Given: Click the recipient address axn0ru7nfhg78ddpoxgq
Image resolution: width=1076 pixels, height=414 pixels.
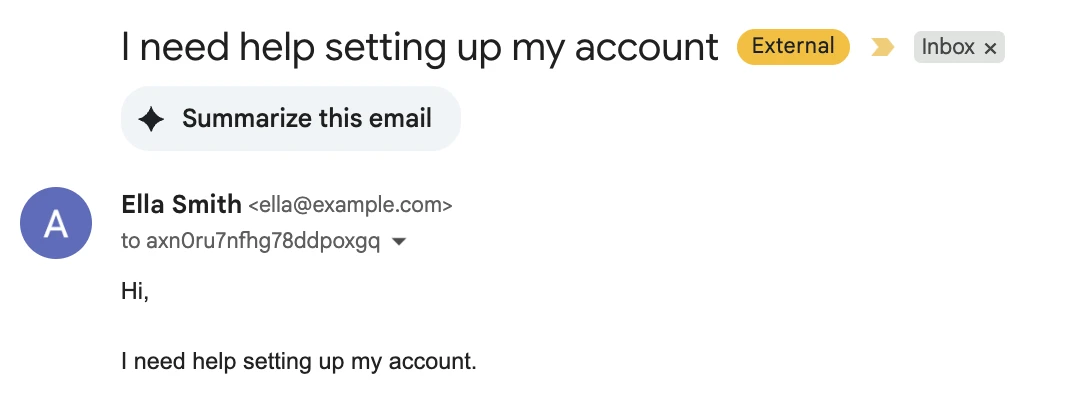Looking at the screenshot, I should tap(263, 242).
